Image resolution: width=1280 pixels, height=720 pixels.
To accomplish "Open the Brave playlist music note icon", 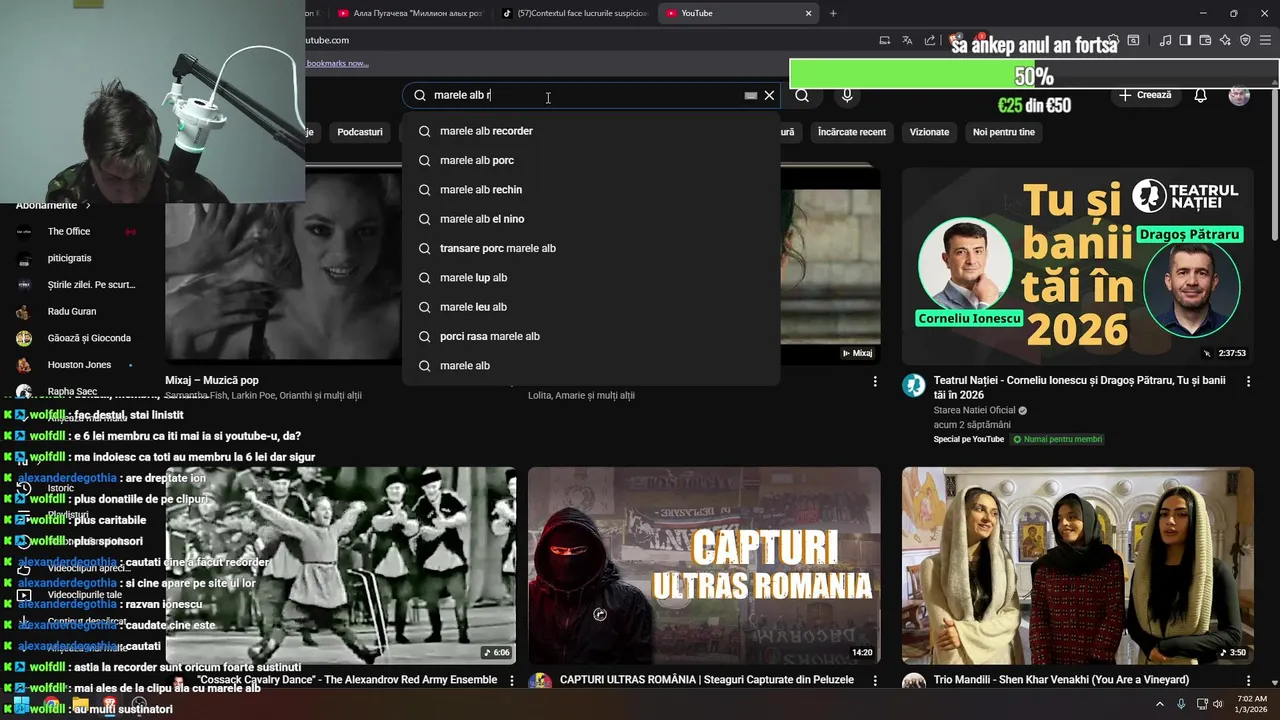I will coord(1165,40).
